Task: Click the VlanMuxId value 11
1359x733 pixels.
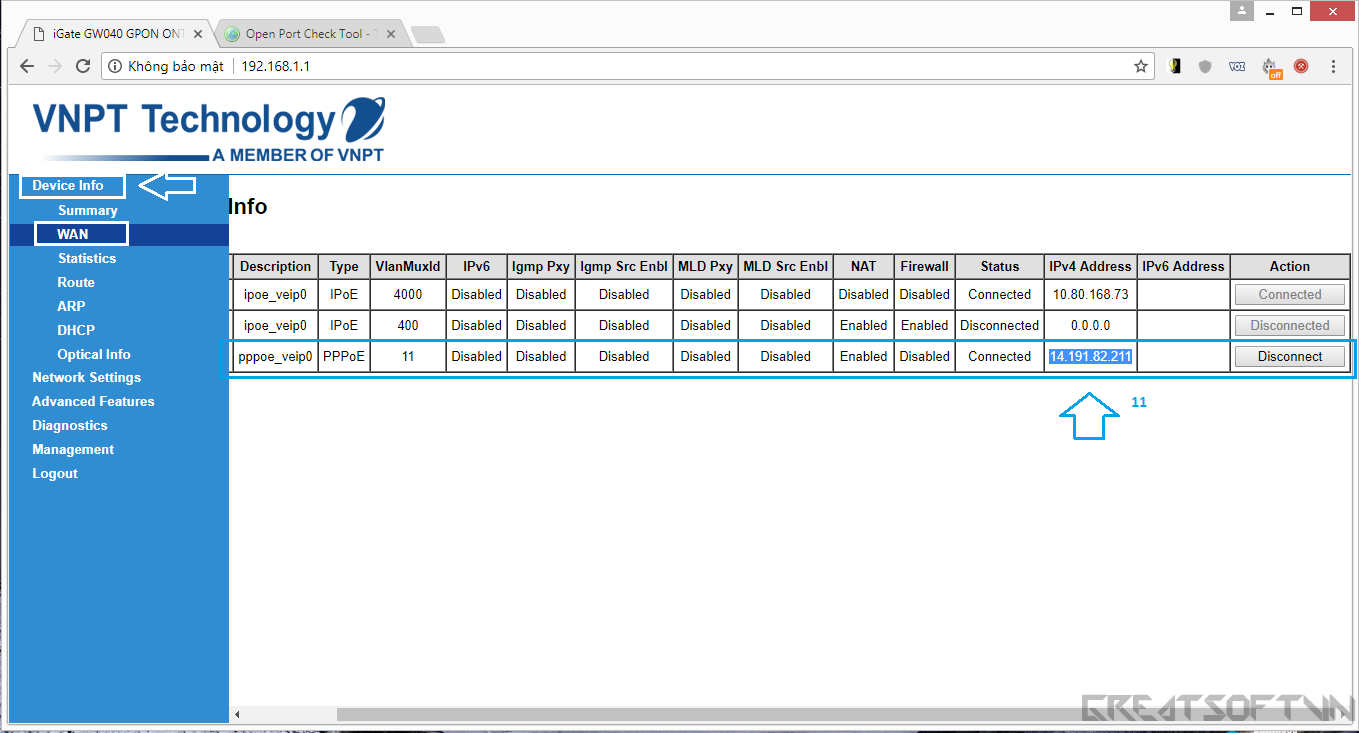Action: click(x=408, y=356)
